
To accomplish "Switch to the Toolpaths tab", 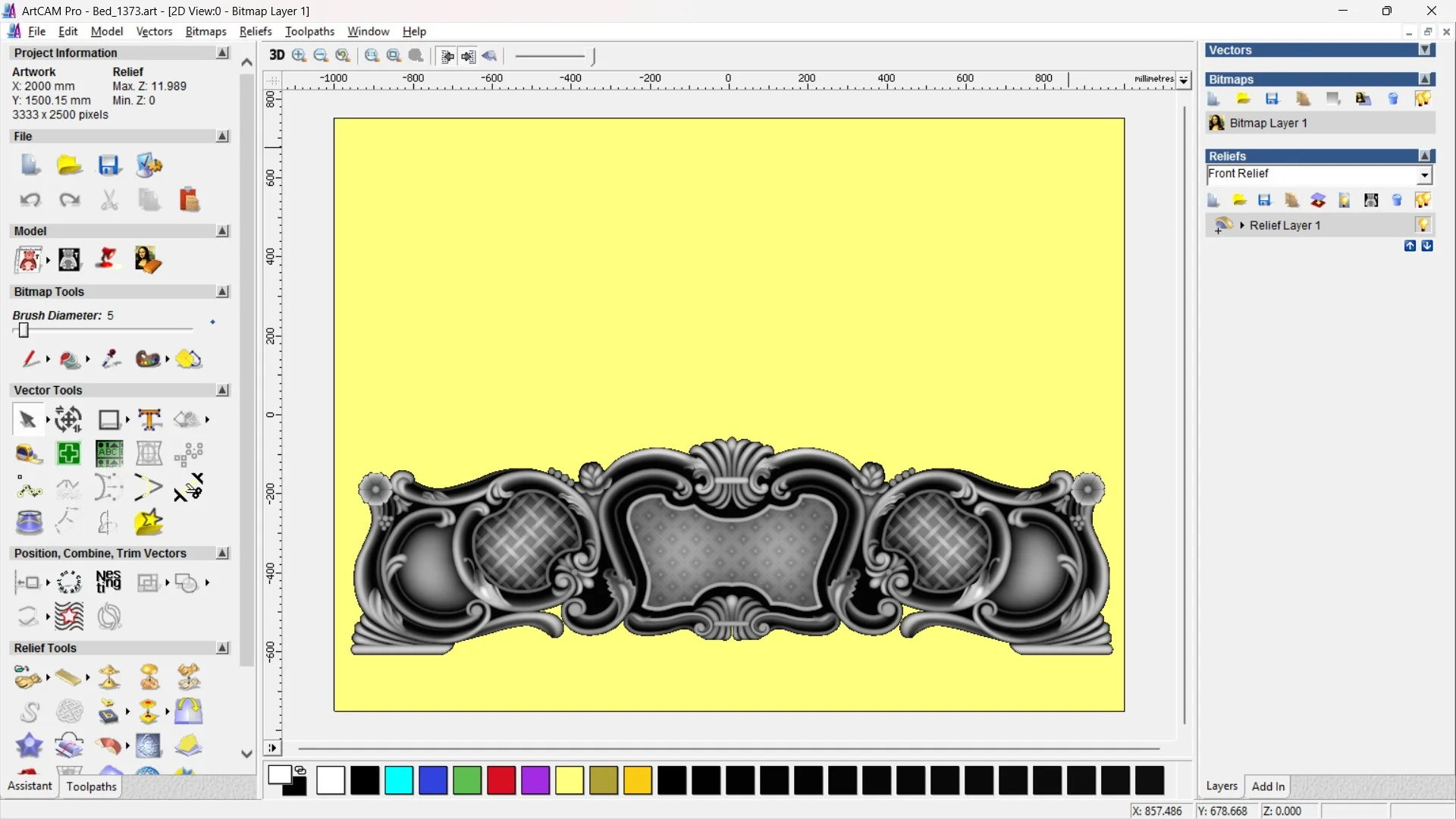I will (x=91, y=786).
